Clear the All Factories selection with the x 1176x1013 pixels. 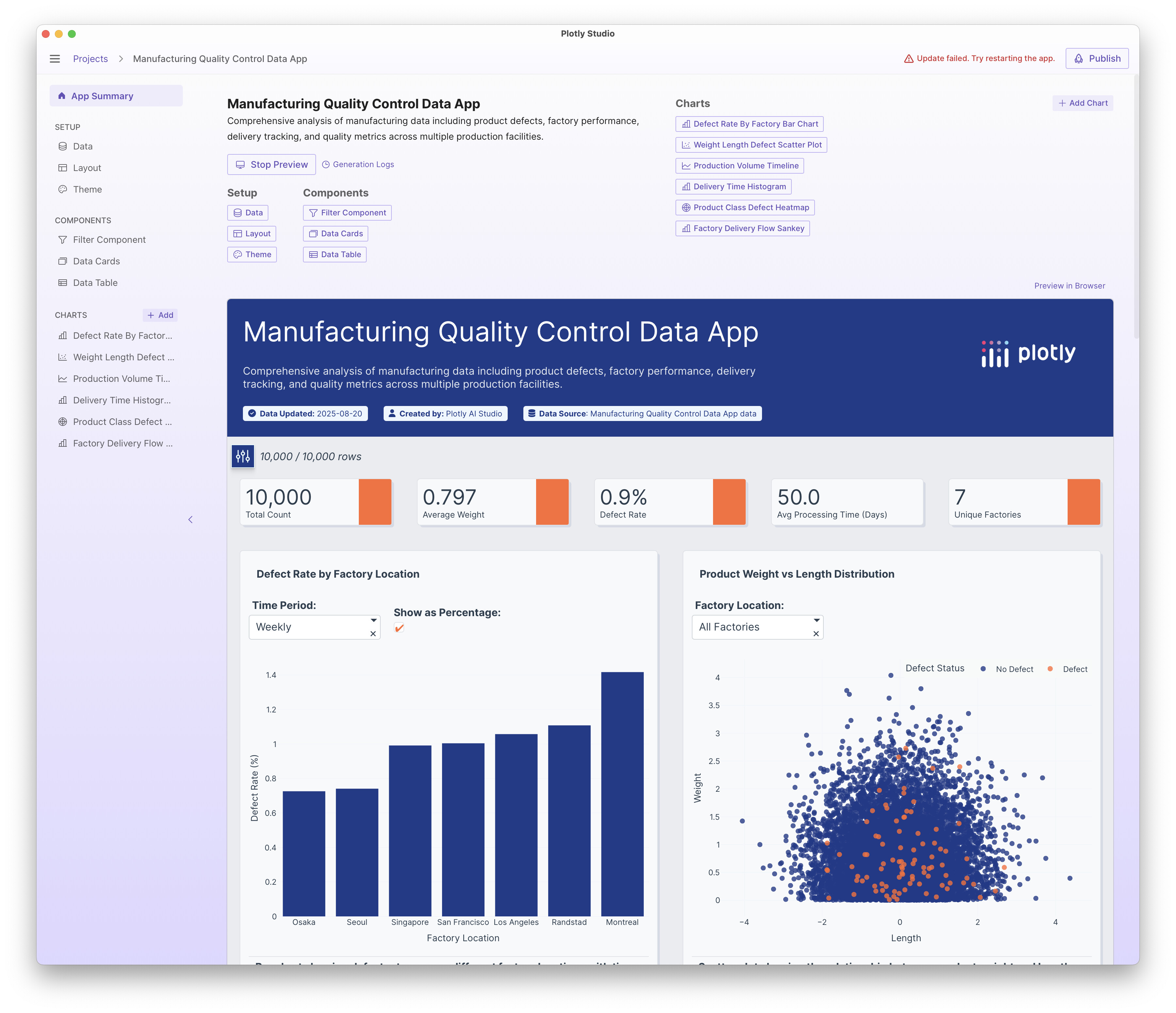pos(816,634)
